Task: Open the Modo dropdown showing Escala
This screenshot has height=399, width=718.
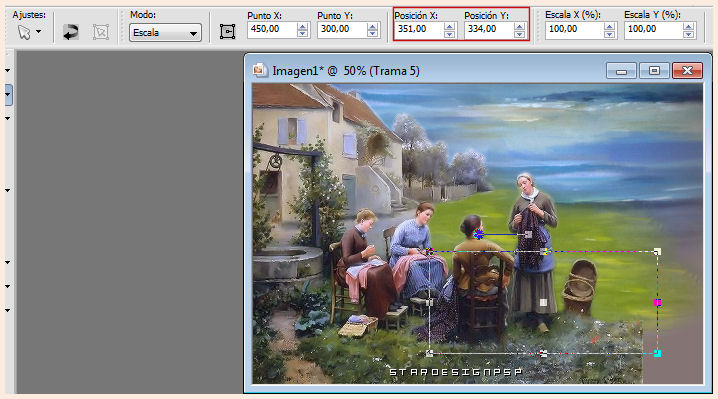Action: (165, 33)
